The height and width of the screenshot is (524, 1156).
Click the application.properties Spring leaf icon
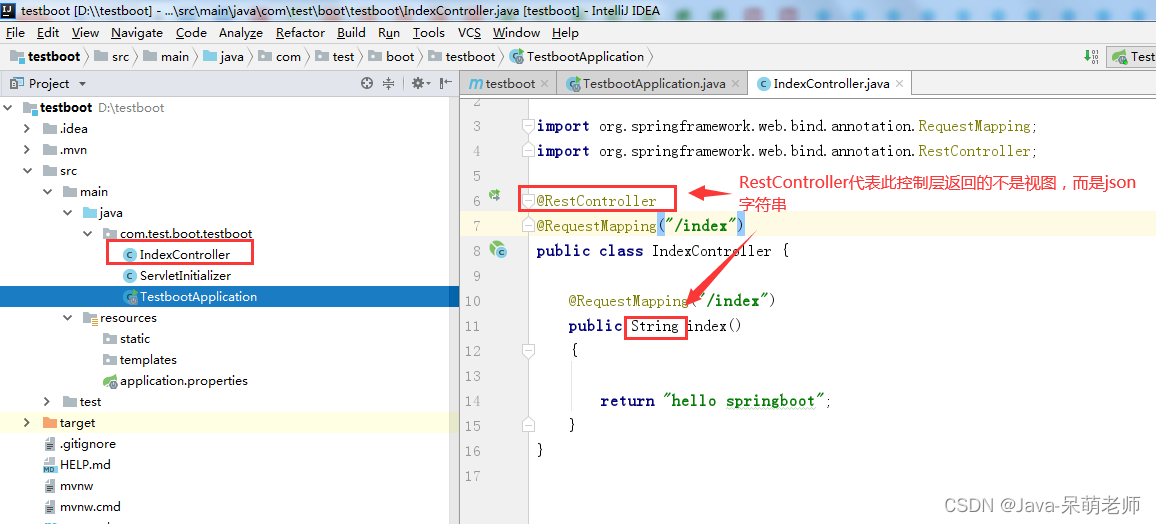(111, 381)
